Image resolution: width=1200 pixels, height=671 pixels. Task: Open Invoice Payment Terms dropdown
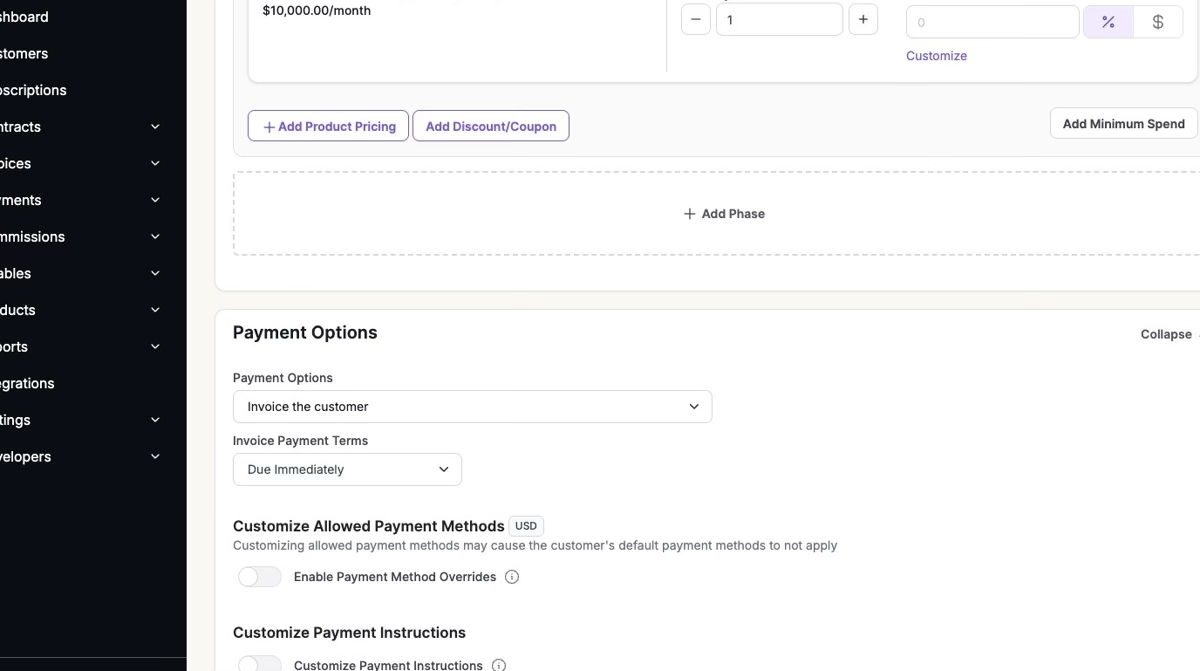[347, 470]
